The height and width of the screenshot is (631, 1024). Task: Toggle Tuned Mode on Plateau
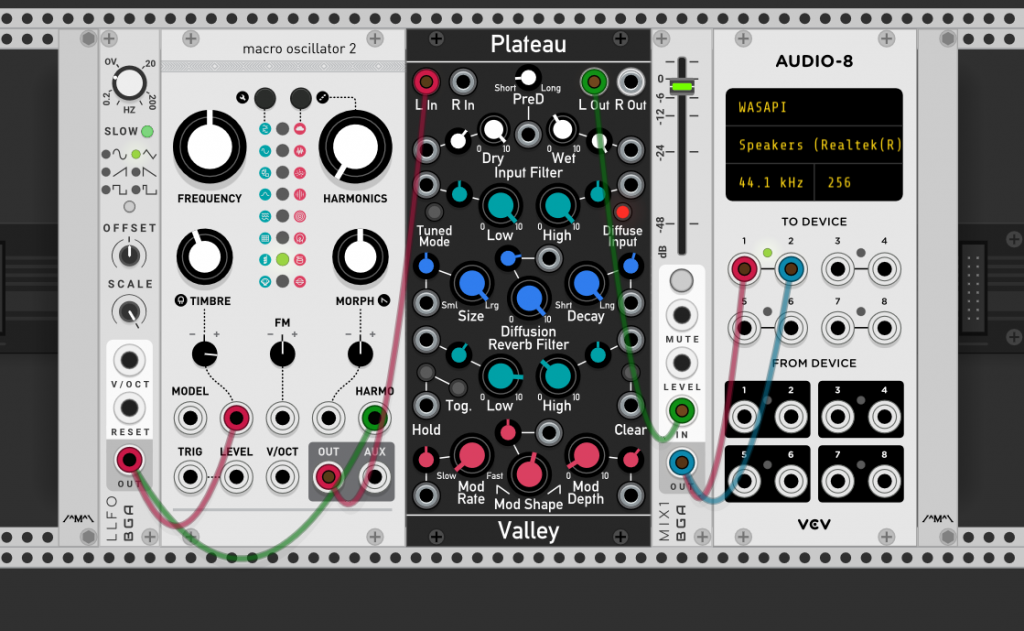pyautogui.click(x=434, y=212)
